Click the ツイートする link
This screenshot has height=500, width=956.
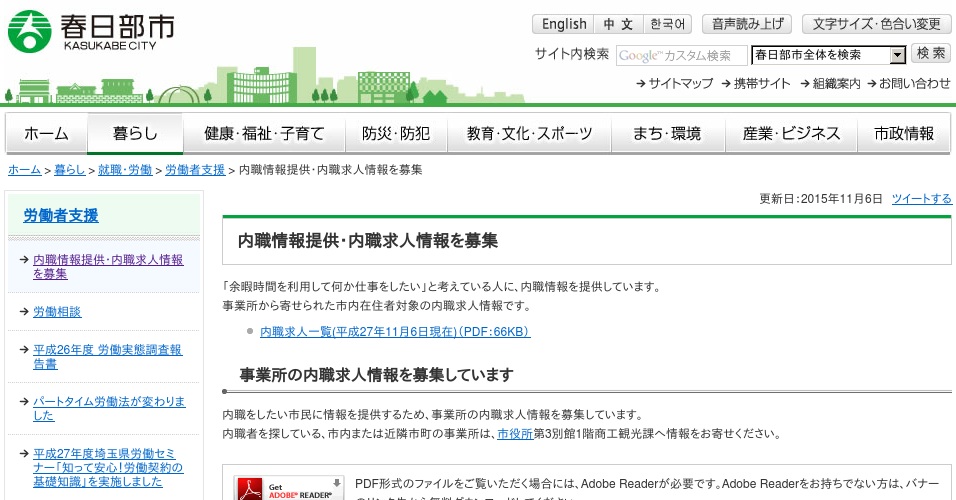[921, 199]
